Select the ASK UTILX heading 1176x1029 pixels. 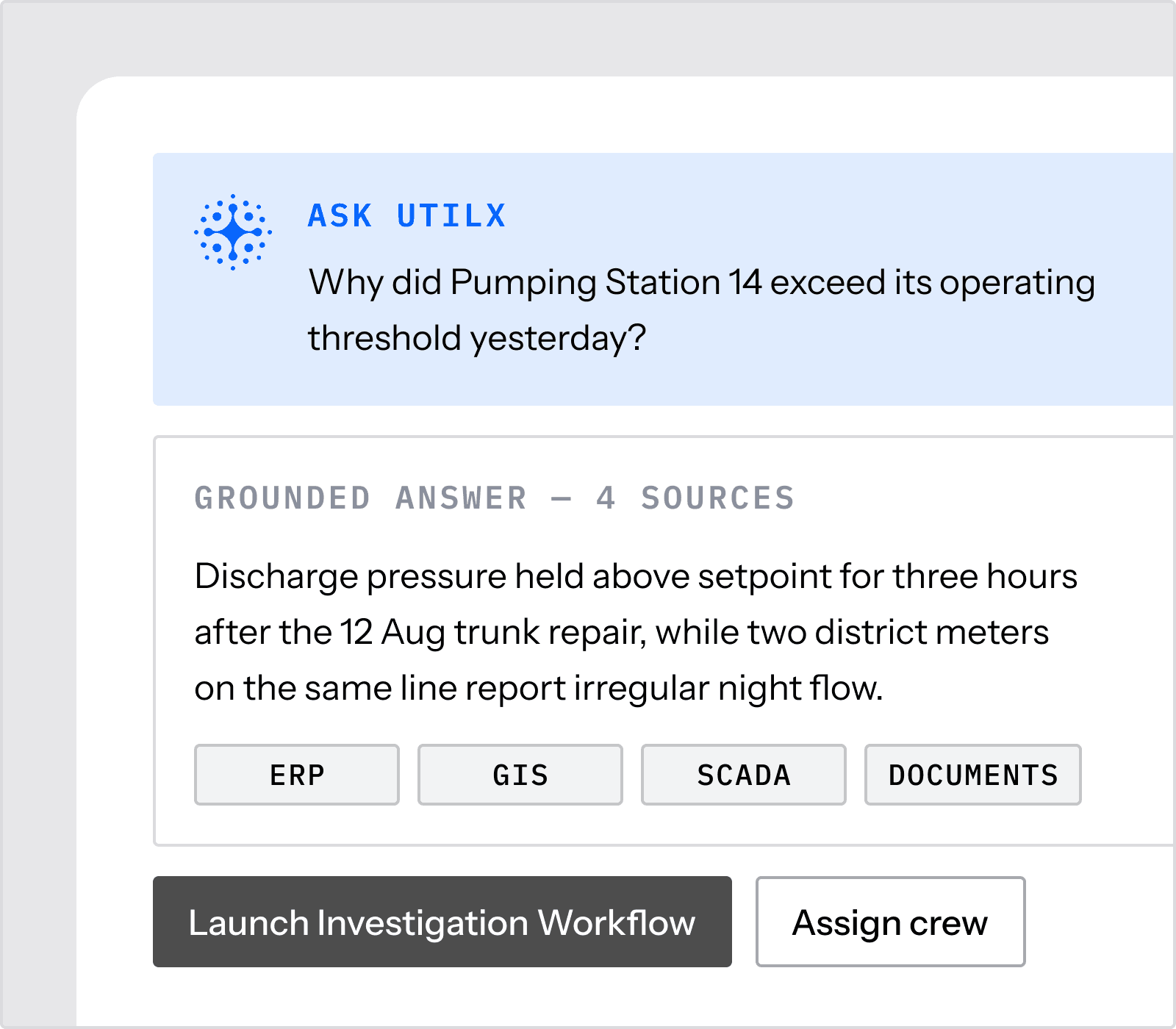tap(406, 216)
